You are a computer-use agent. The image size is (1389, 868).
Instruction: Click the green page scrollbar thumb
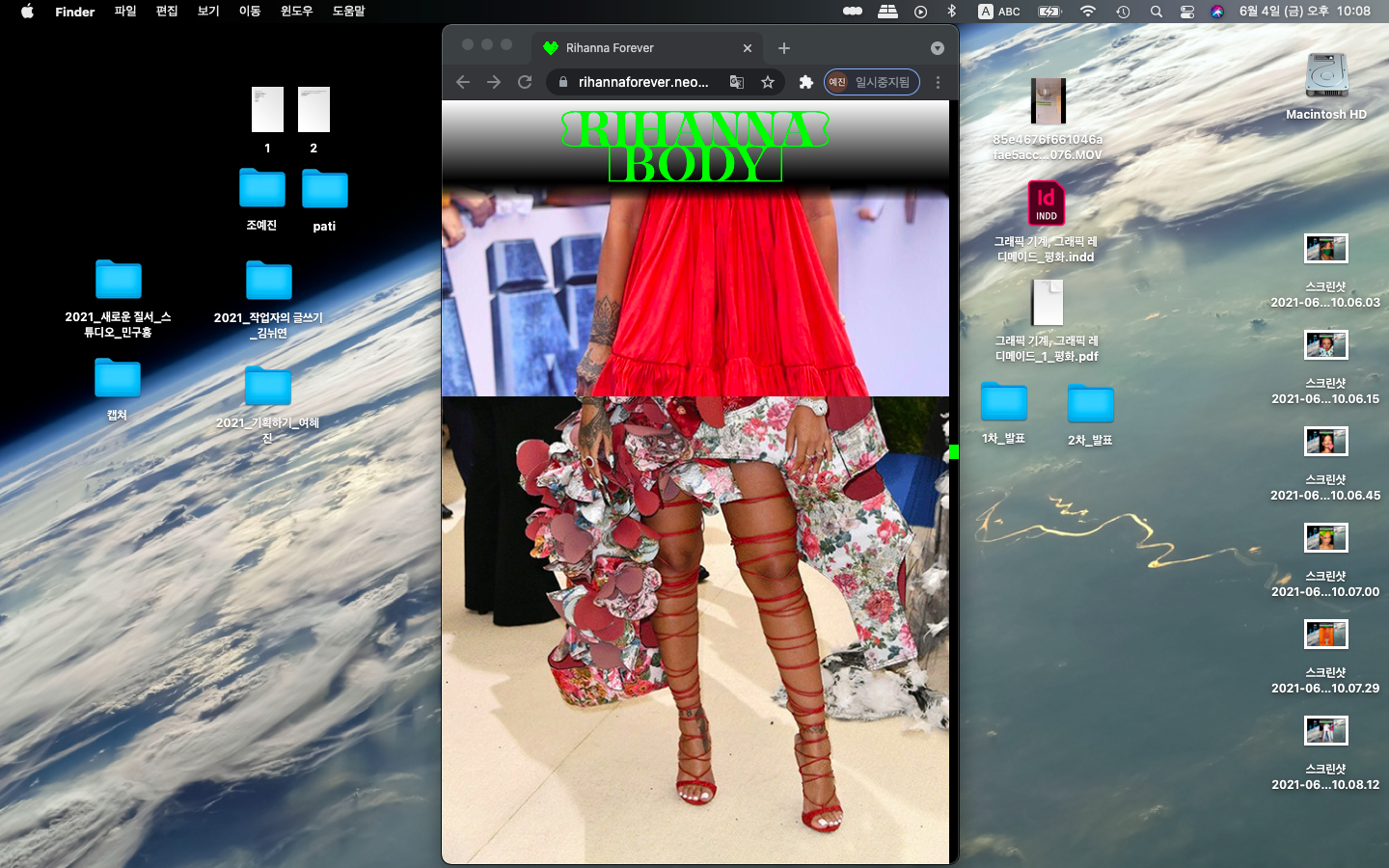tap(954, 451)
